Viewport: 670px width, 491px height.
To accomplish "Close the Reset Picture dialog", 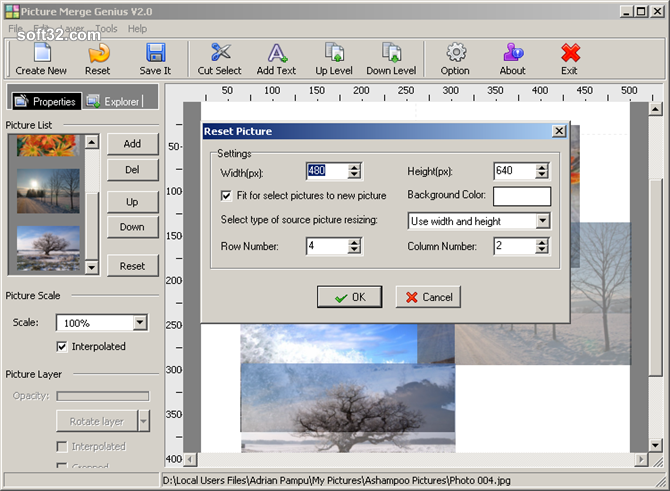I will pos(559,131).
